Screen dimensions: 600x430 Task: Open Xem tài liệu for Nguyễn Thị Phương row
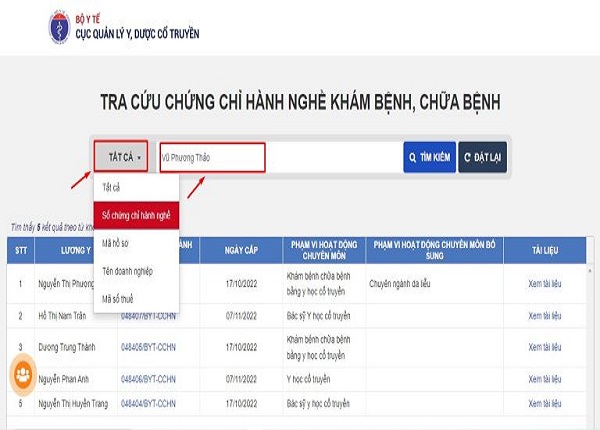pyautogui.click(x=545, y=284)
